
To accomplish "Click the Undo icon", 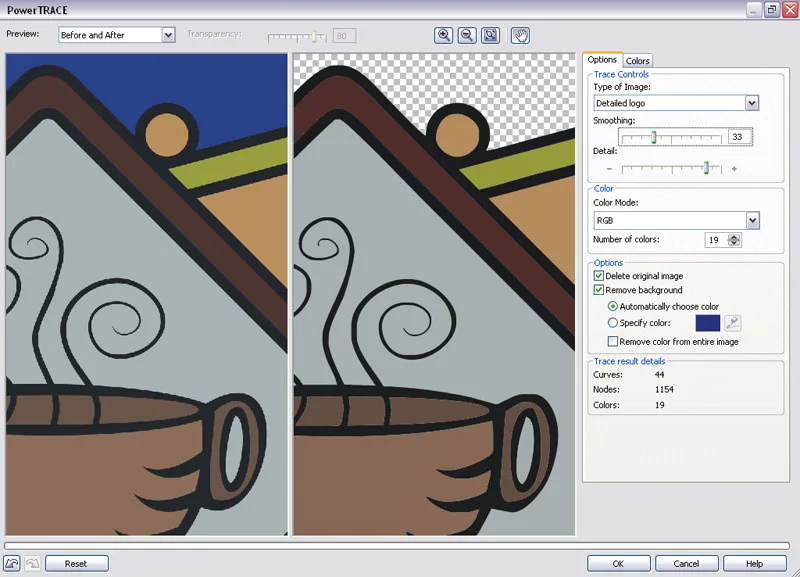I will coord(13,562).
